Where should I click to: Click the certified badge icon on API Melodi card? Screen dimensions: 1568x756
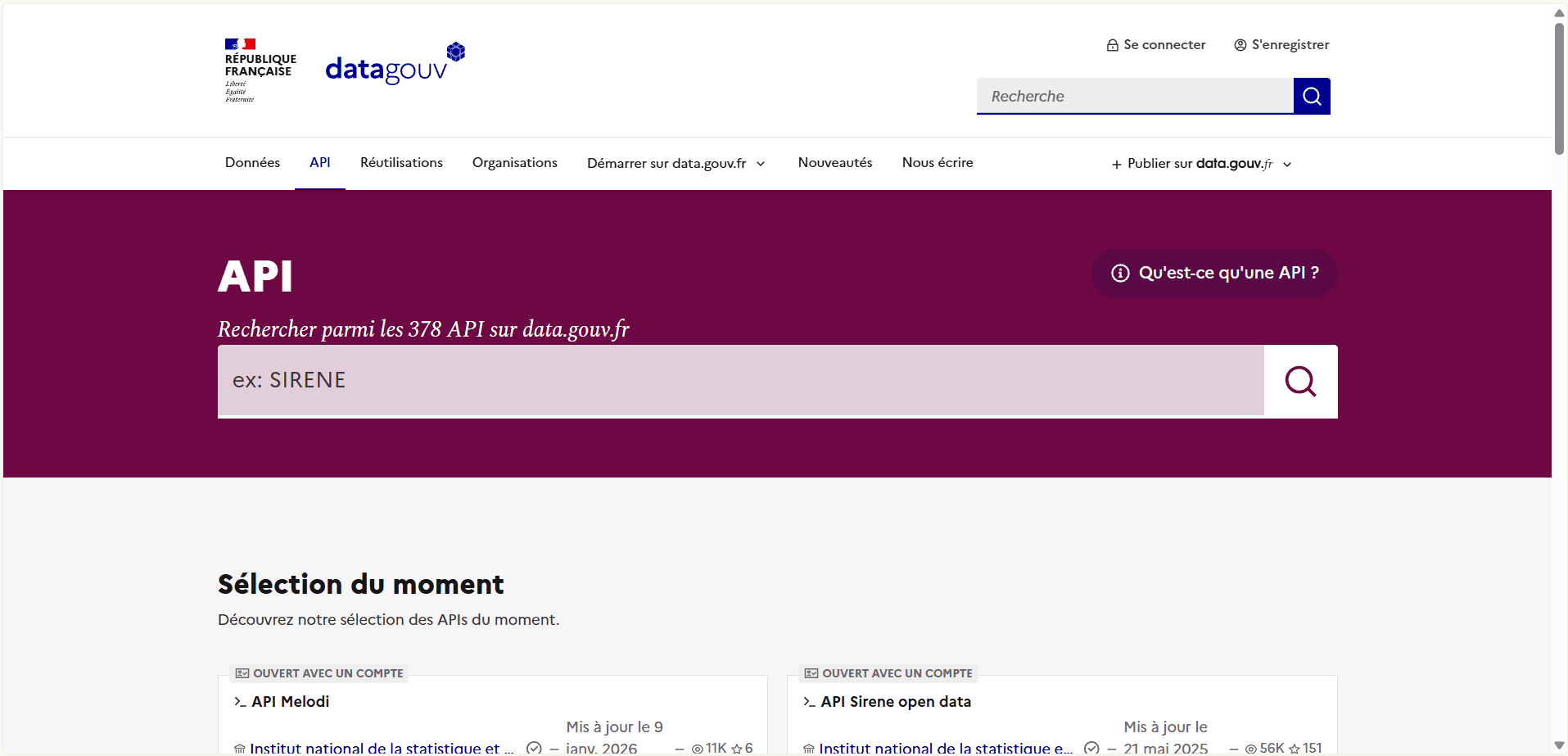coord(534,748)
